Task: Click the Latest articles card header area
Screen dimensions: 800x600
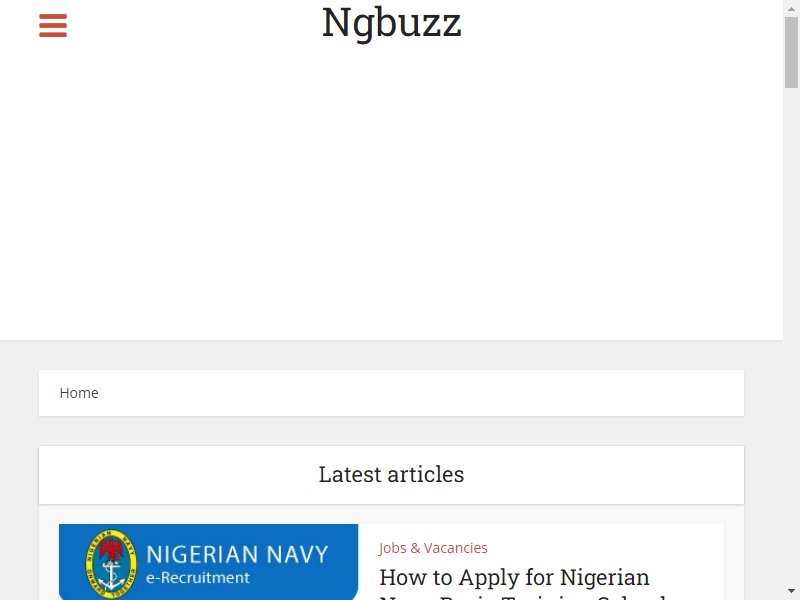Action: coord(391,475)
